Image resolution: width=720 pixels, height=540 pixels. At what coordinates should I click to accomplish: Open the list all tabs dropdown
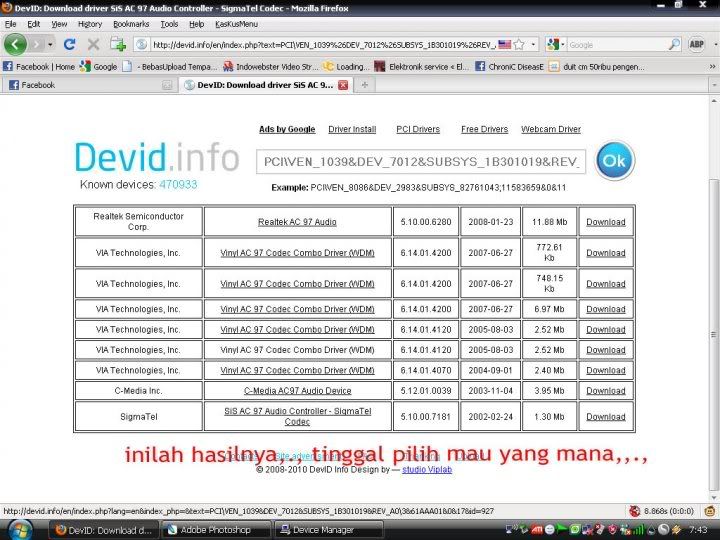pos(714,85)
